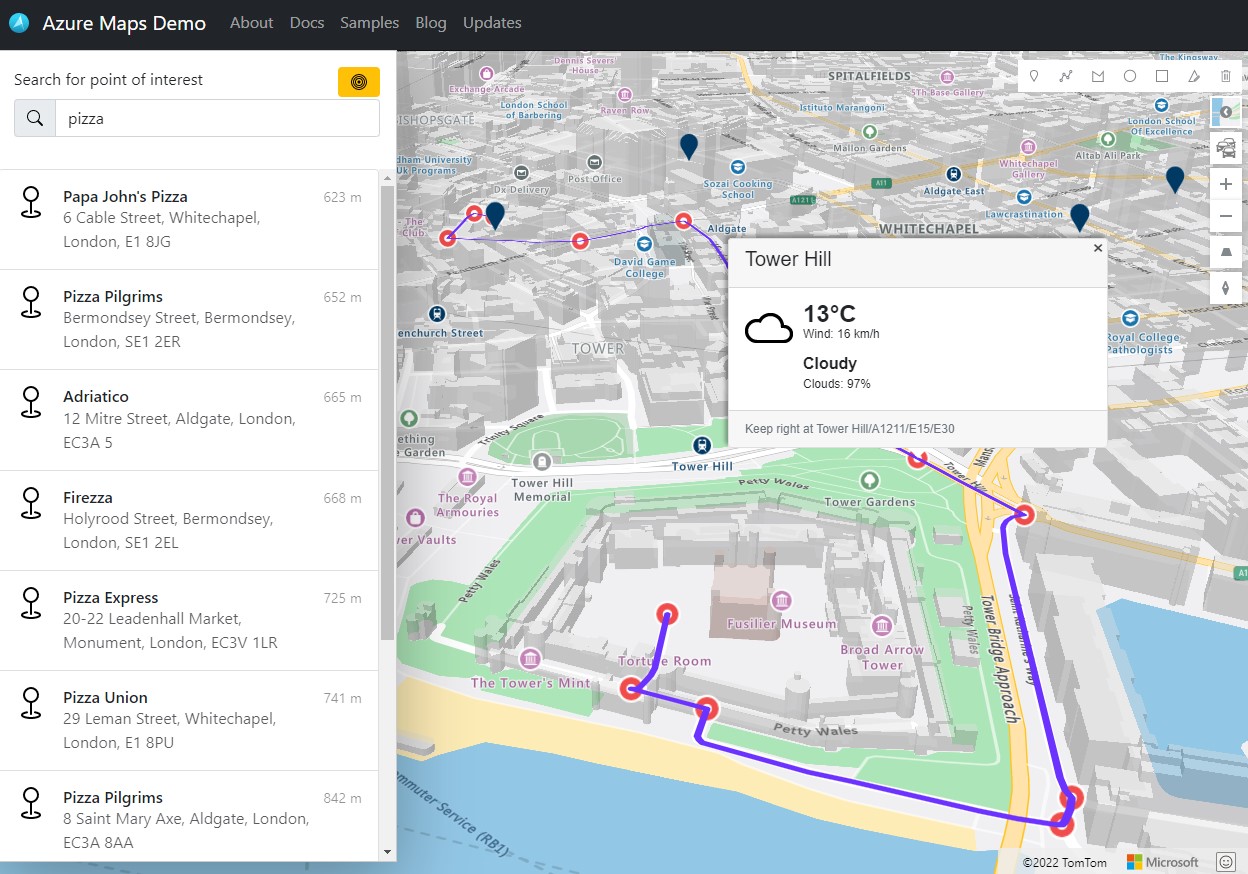Zoom out with the minus button
The width and height of the screenshot is (1248, 874).
pos(1226,216)
